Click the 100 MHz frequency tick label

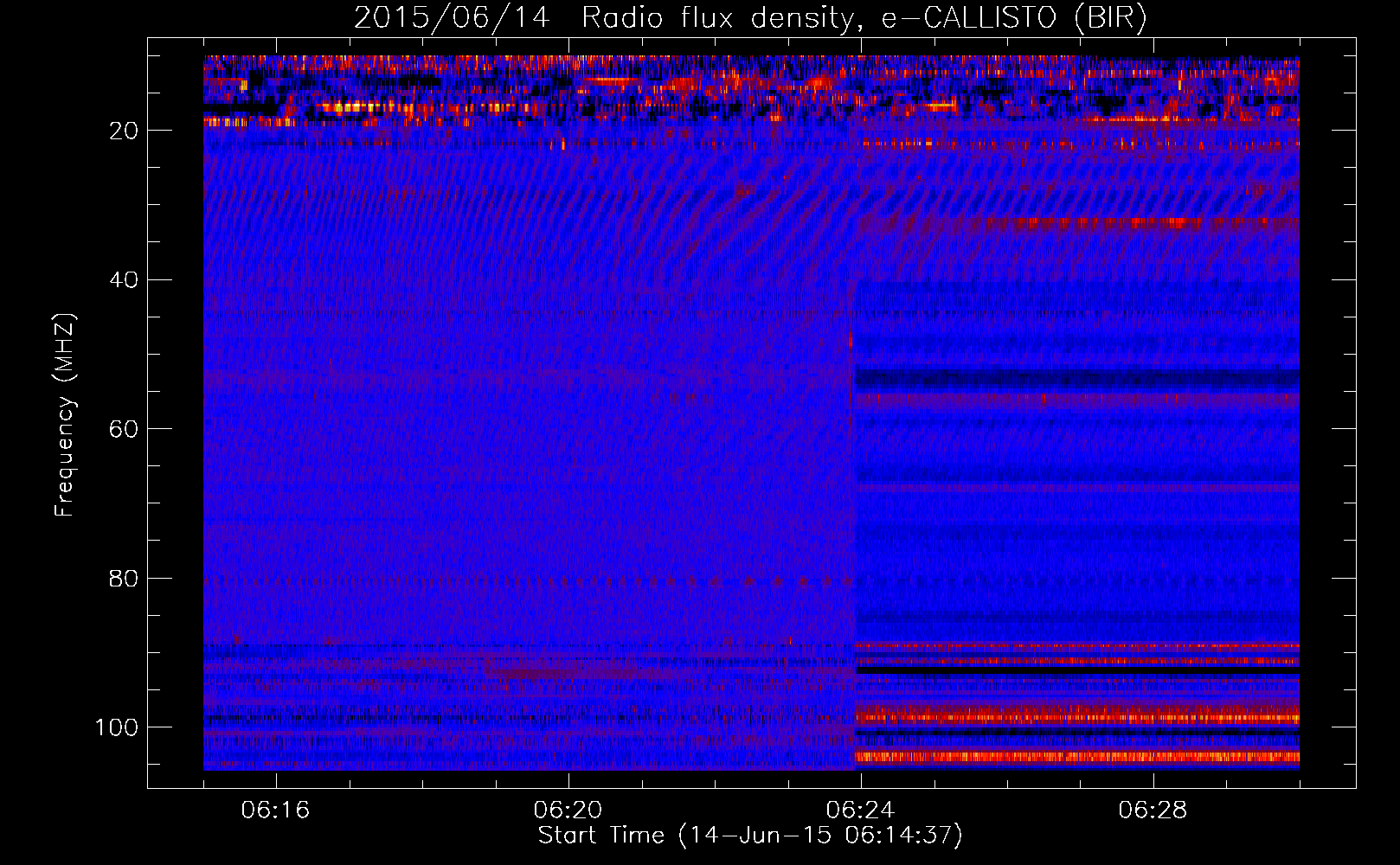[117, 727]
